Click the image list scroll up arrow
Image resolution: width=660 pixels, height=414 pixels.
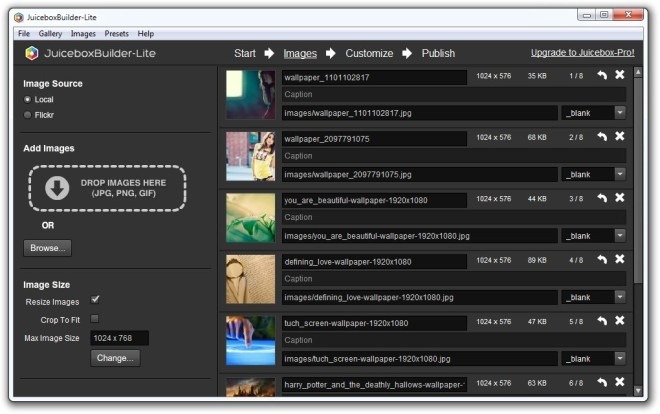(x=638, y=72)
